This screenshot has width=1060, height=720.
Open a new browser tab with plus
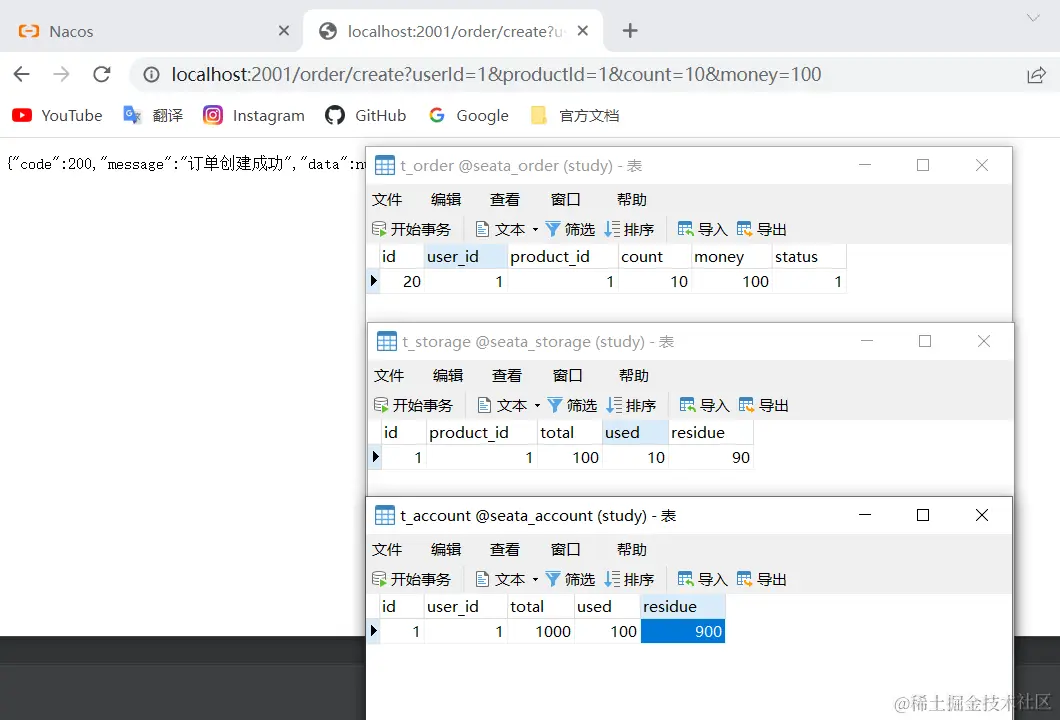coord(630,31)
